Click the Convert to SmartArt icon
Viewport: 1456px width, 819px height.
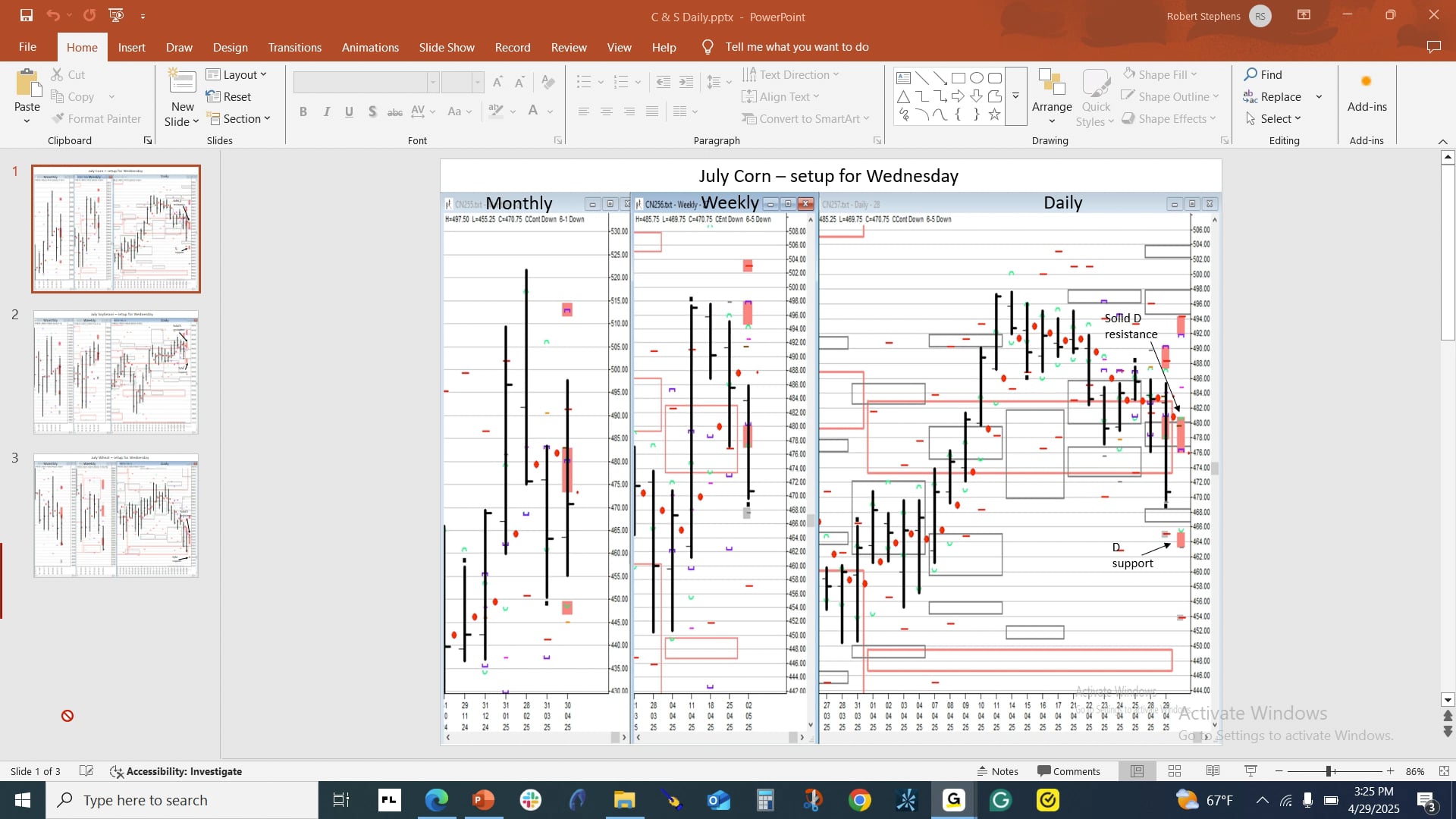pyautogui.click(x=749, y=118)
